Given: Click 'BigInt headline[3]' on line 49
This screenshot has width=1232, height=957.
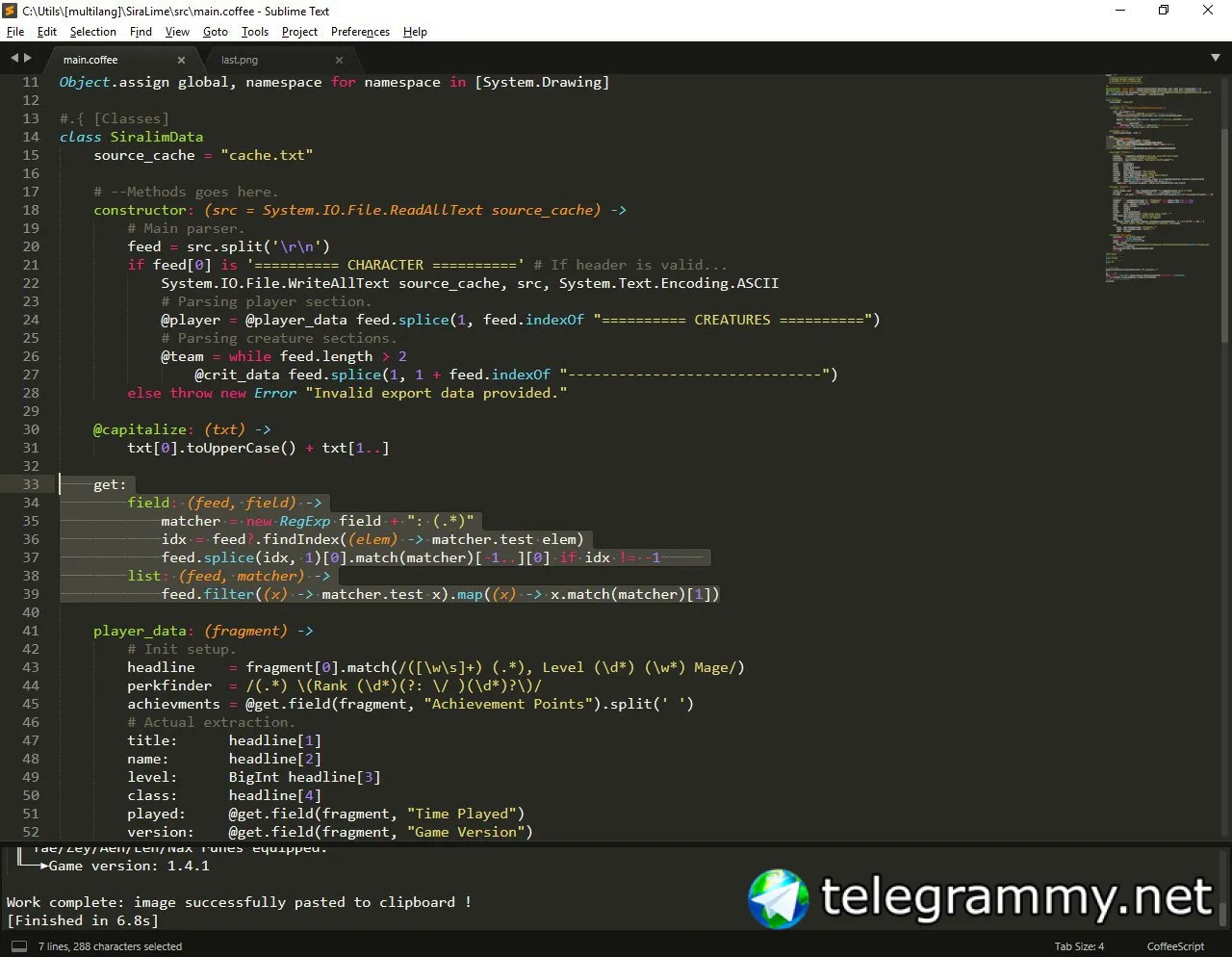Looking at the screenshot, I should click(305, 777).
